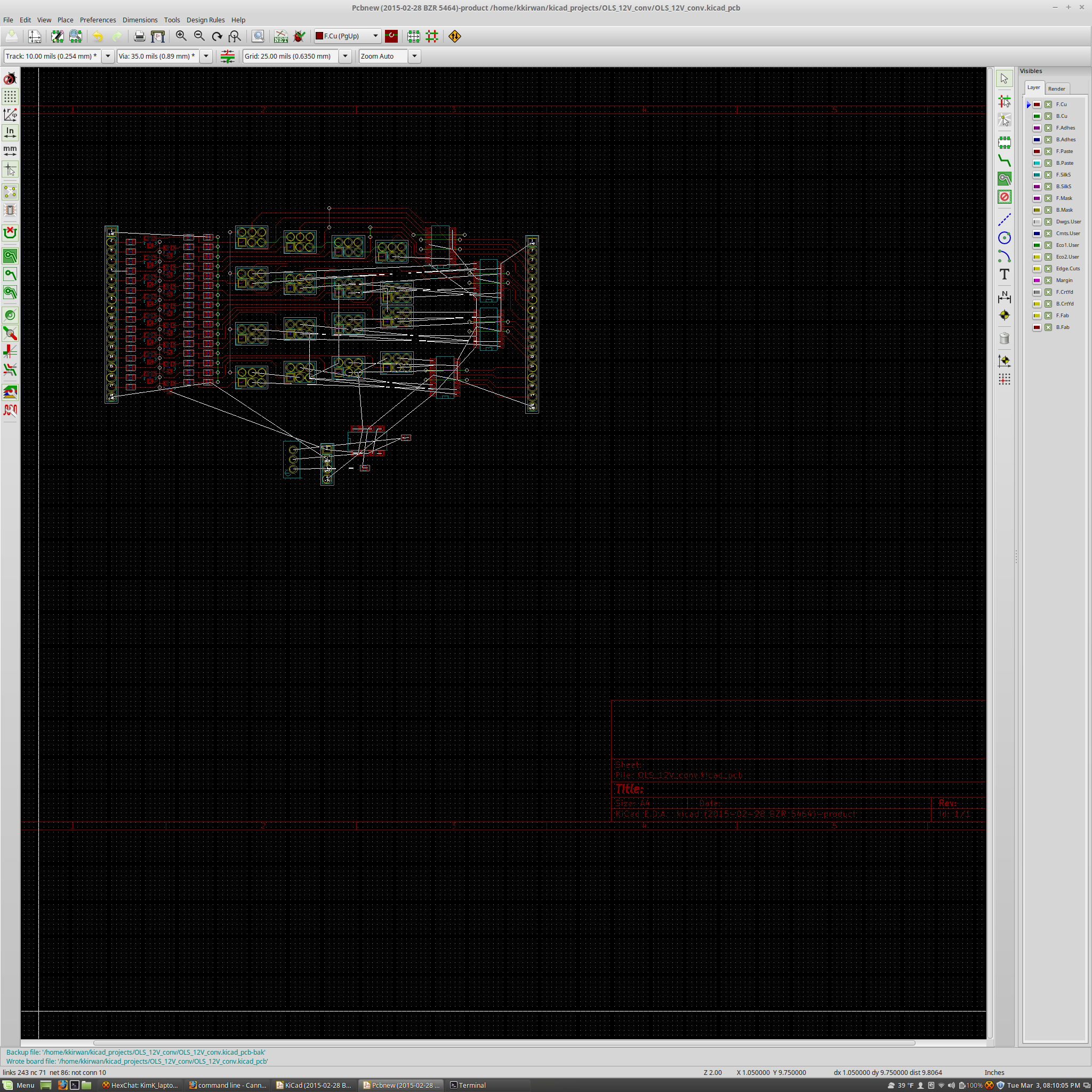Select the Add tracks and vias tool
Viewport: 1092px width, 1092px height.
coord(1005,160)
